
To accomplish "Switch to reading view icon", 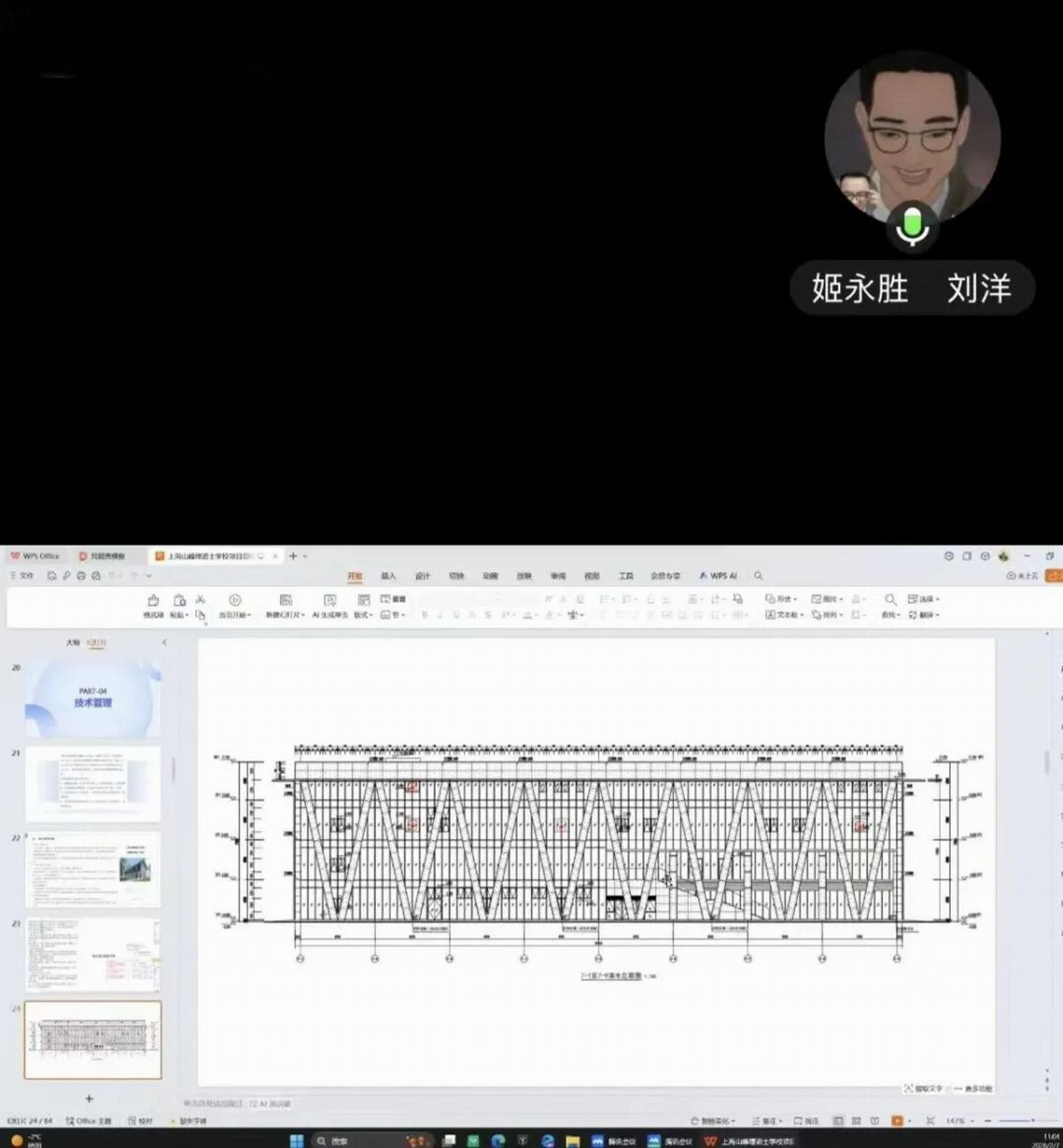I will tap(875, 1120).
